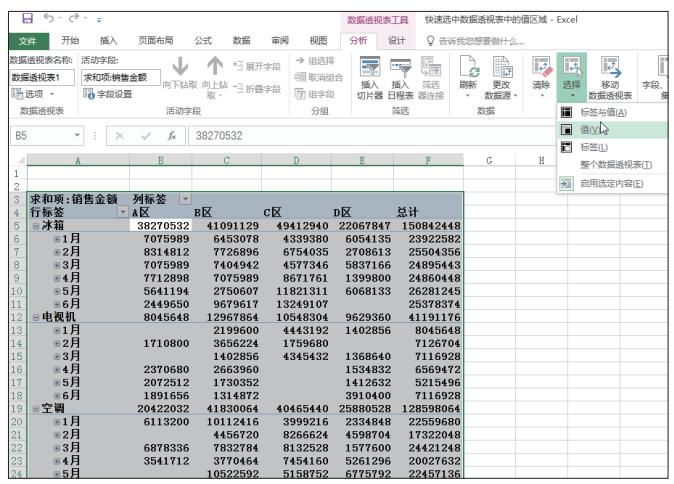Click 组字段 group field
Screen dimensions: 674x484
pyautogui.click(x=315, y=94)
